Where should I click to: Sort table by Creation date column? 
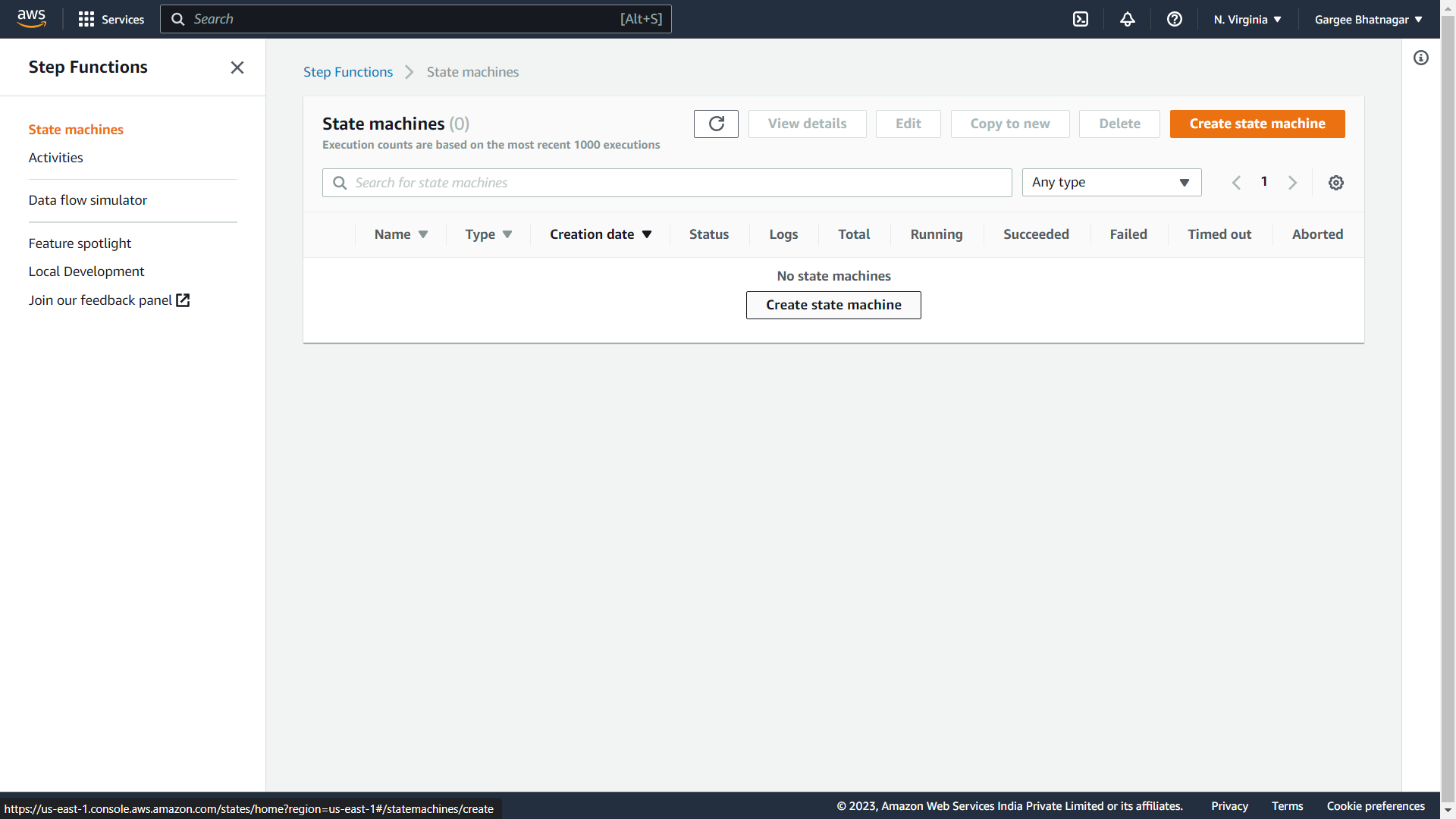coord(600,234)
